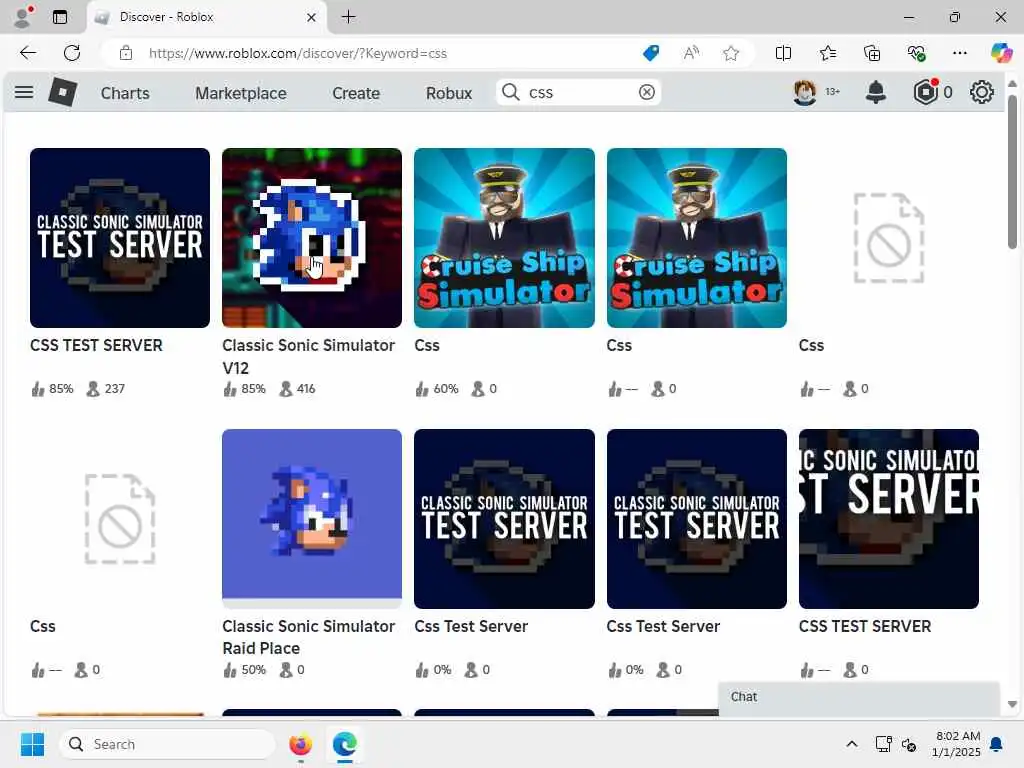Close the Discover - Roblox tab
Image resolution: width=1024 pixels, height=768 pixels.
point(312,17)
